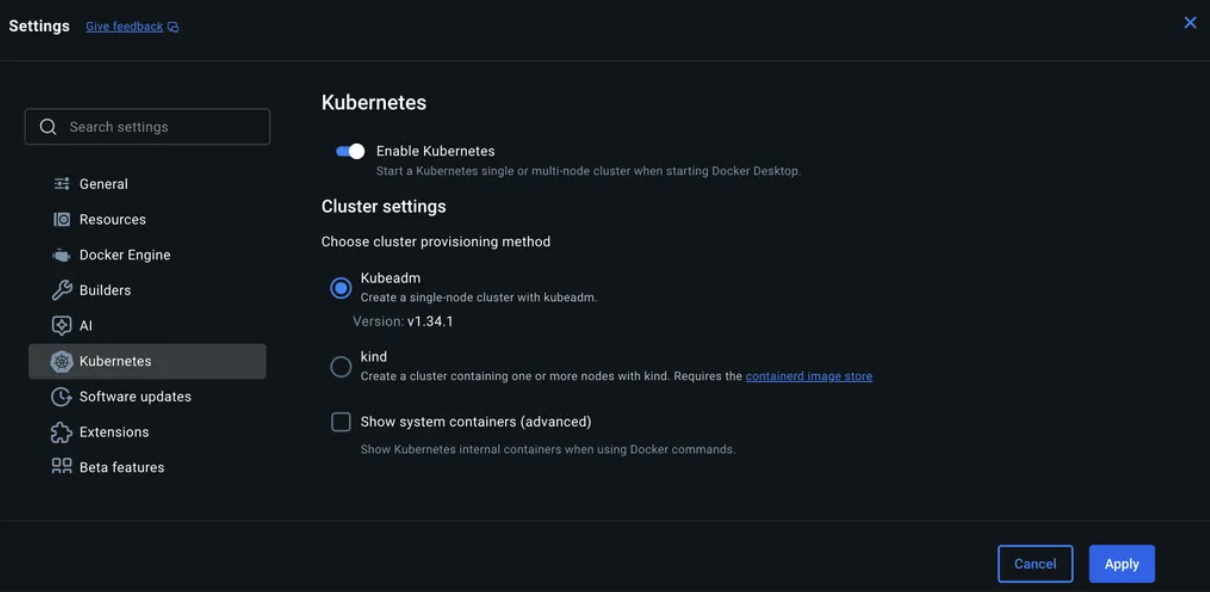Click the Docker Engine whale icon
Viewport: 1210px width, 592px height.
pyautogui.click(x=62, y=255)
